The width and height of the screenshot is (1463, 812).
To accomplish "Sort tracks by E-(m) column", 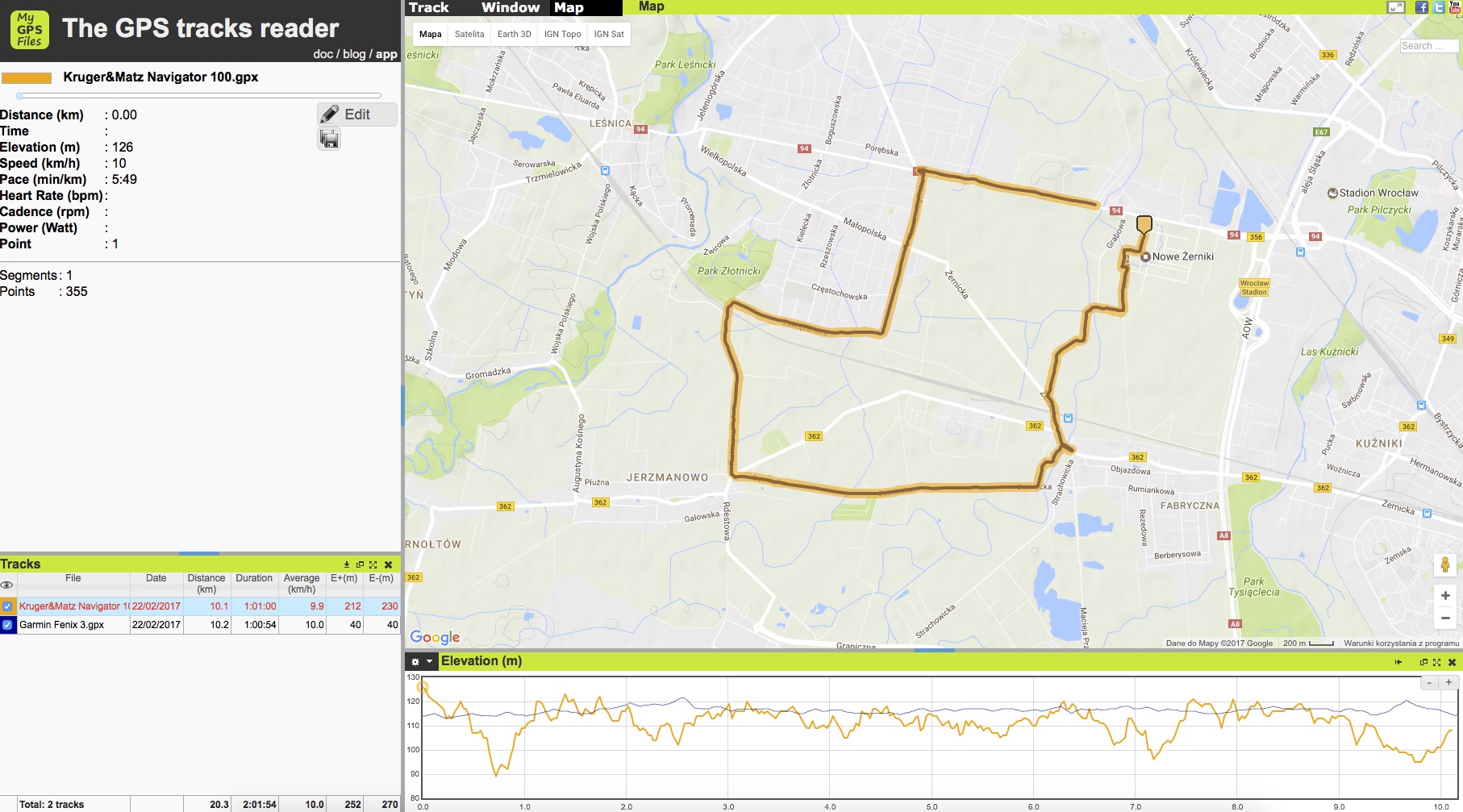I will point(381,584).
